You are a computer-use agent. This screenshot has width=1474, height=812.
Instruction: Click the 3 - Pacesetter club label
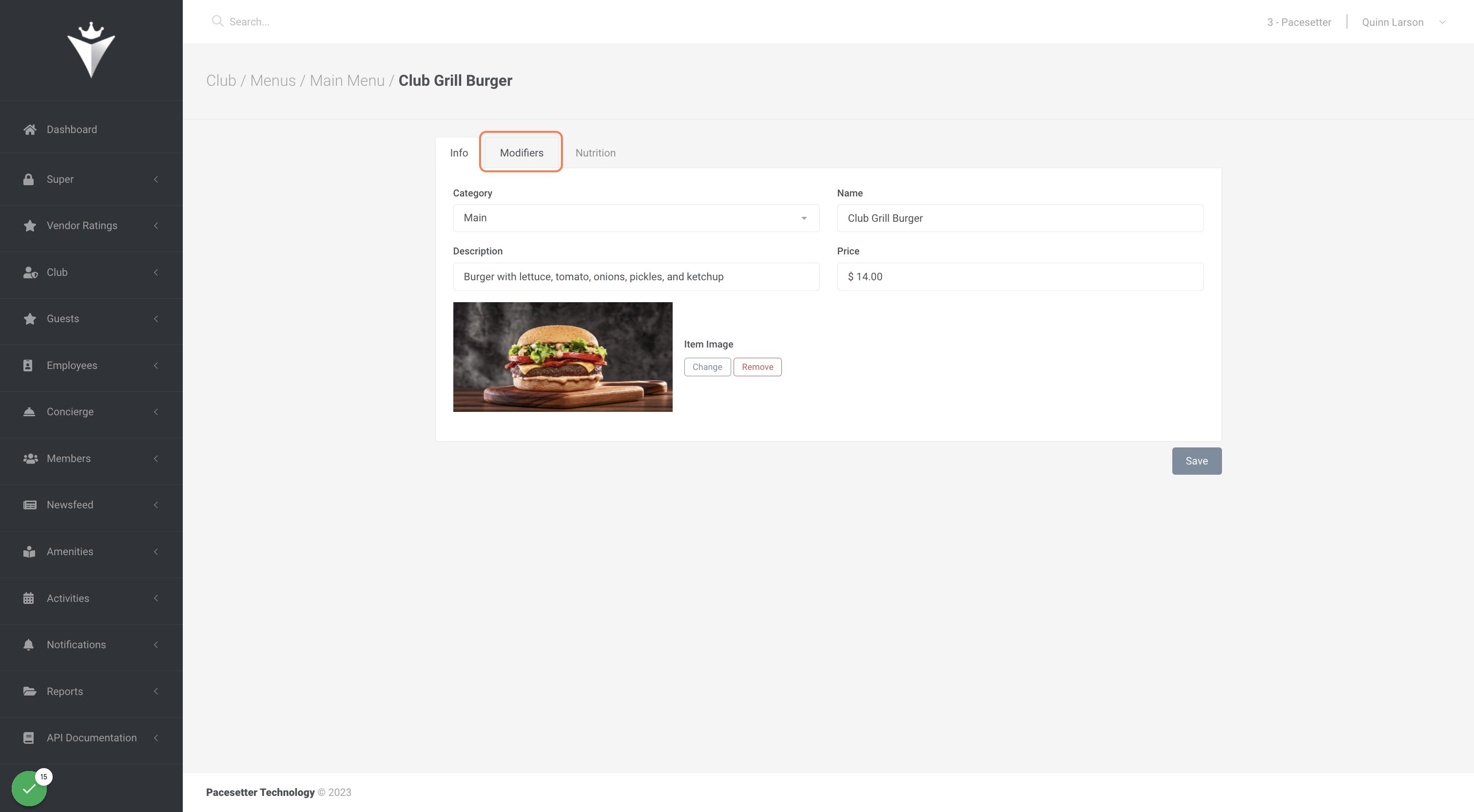tap(1299, 22)
